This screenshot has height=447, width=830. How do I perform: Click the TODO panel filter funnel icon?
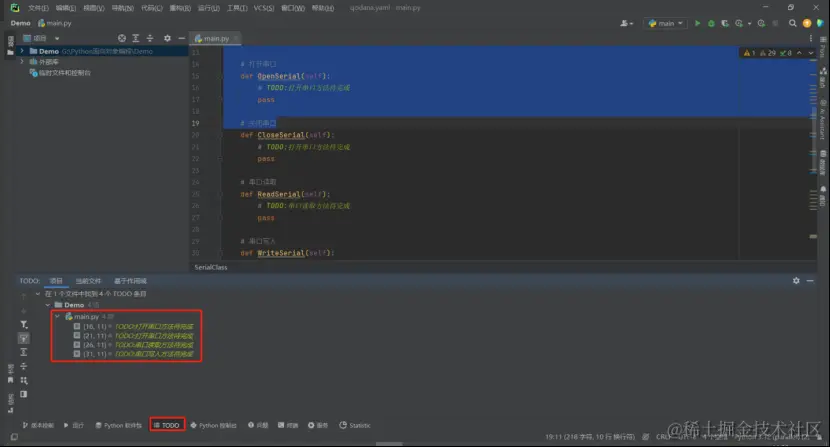(24, 324)
